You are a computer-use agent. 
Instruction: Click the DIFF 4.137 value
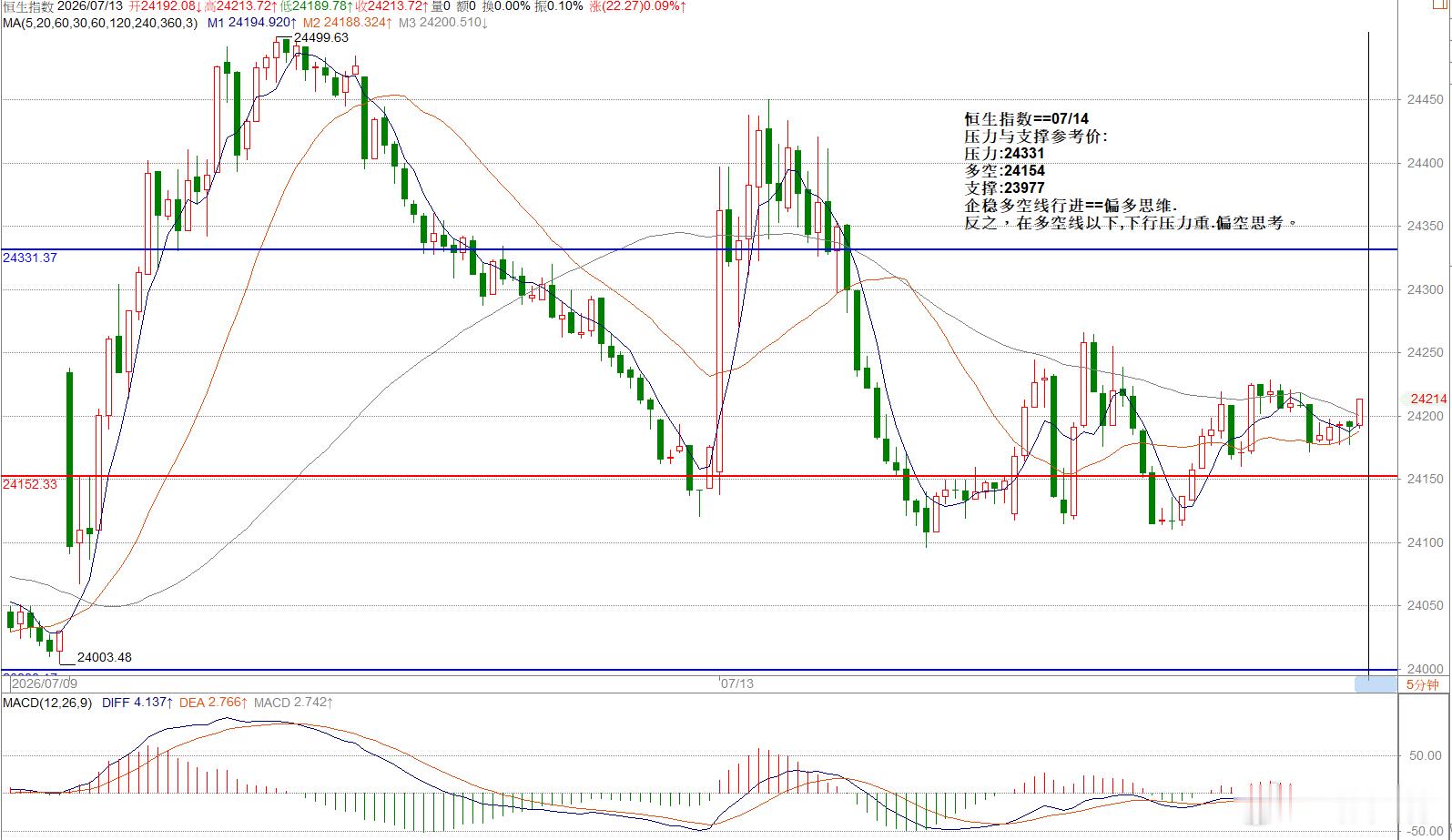pyautogui.click(x=137, y=703)
